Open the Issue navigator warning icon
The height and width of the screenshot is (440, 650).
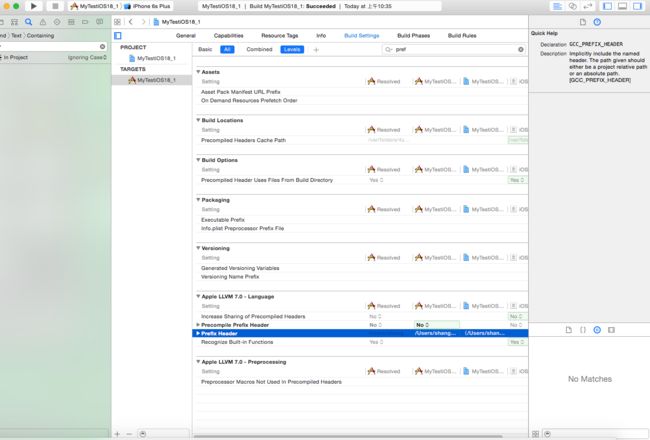click(43, 22)
